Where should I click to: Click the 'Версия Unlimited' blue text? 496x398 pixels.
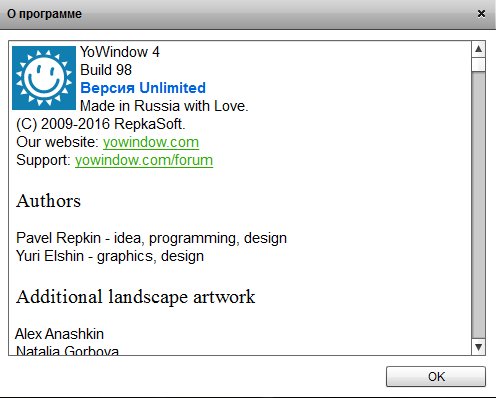point(143,88)
